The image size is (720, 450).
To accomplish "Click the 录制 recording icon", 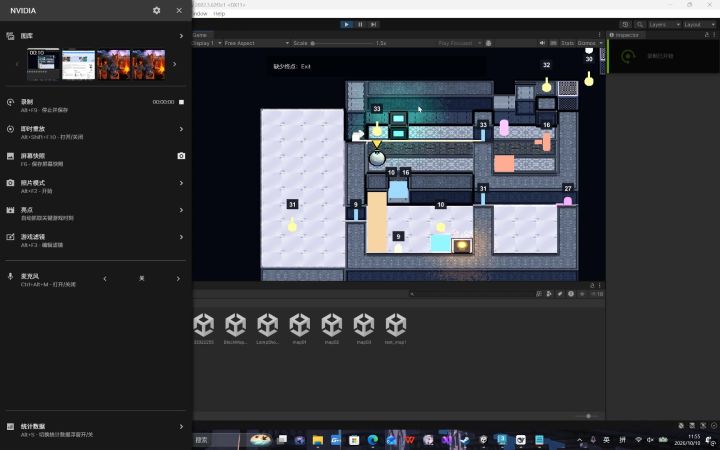I will 10,102.
